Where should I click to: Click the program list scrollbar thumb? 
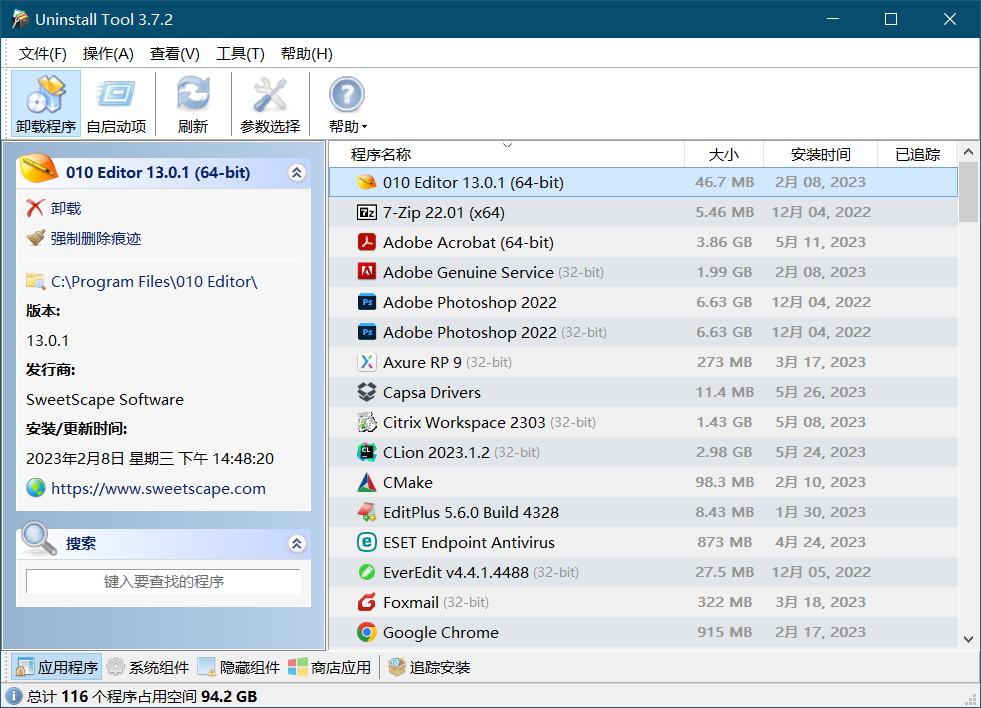tap(968, 193)
